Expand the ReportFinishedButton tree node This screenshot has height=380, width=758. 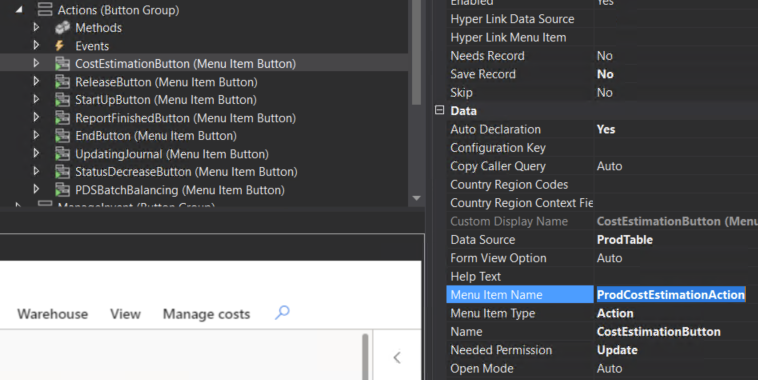pyautogui.click(x=36, y=117)
